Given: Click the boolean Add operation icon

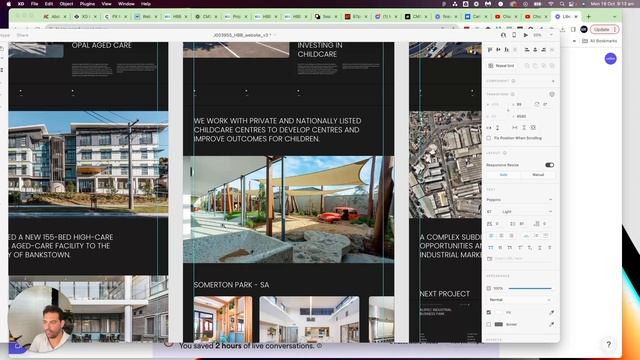Looking at the screenshot, I should (x=527, y=66).
